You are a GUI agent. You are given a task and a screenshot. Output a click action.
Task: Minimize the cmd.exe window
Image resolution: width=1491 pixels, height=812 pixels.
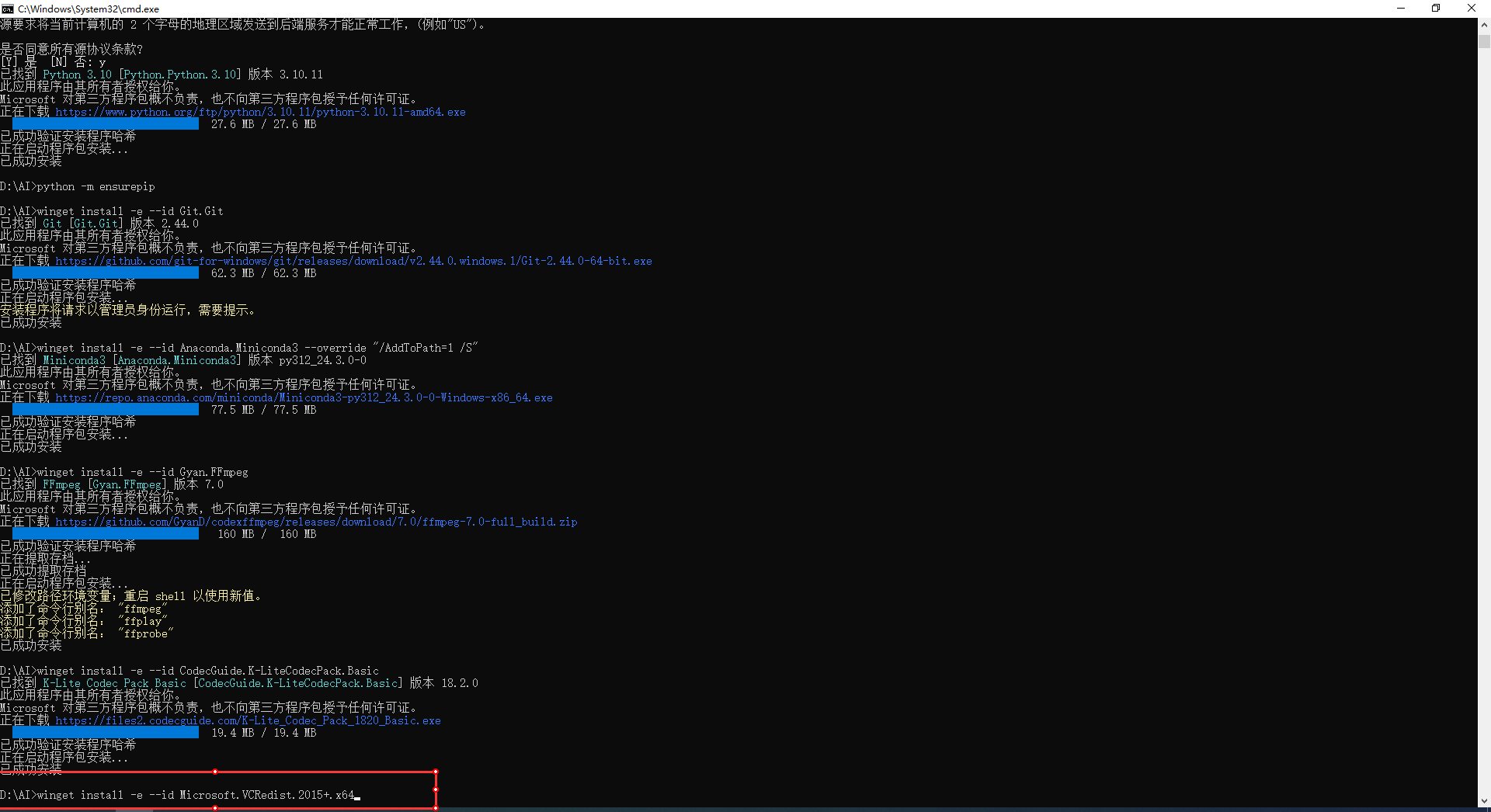click(1401, 9)
